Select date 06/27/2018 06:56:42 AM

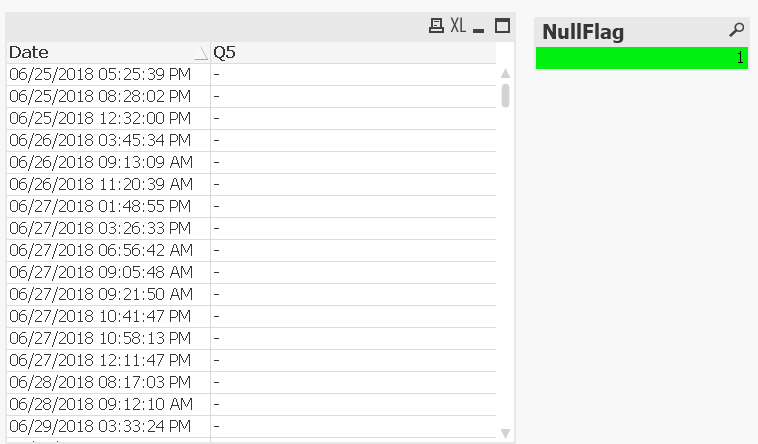(100, 250)
